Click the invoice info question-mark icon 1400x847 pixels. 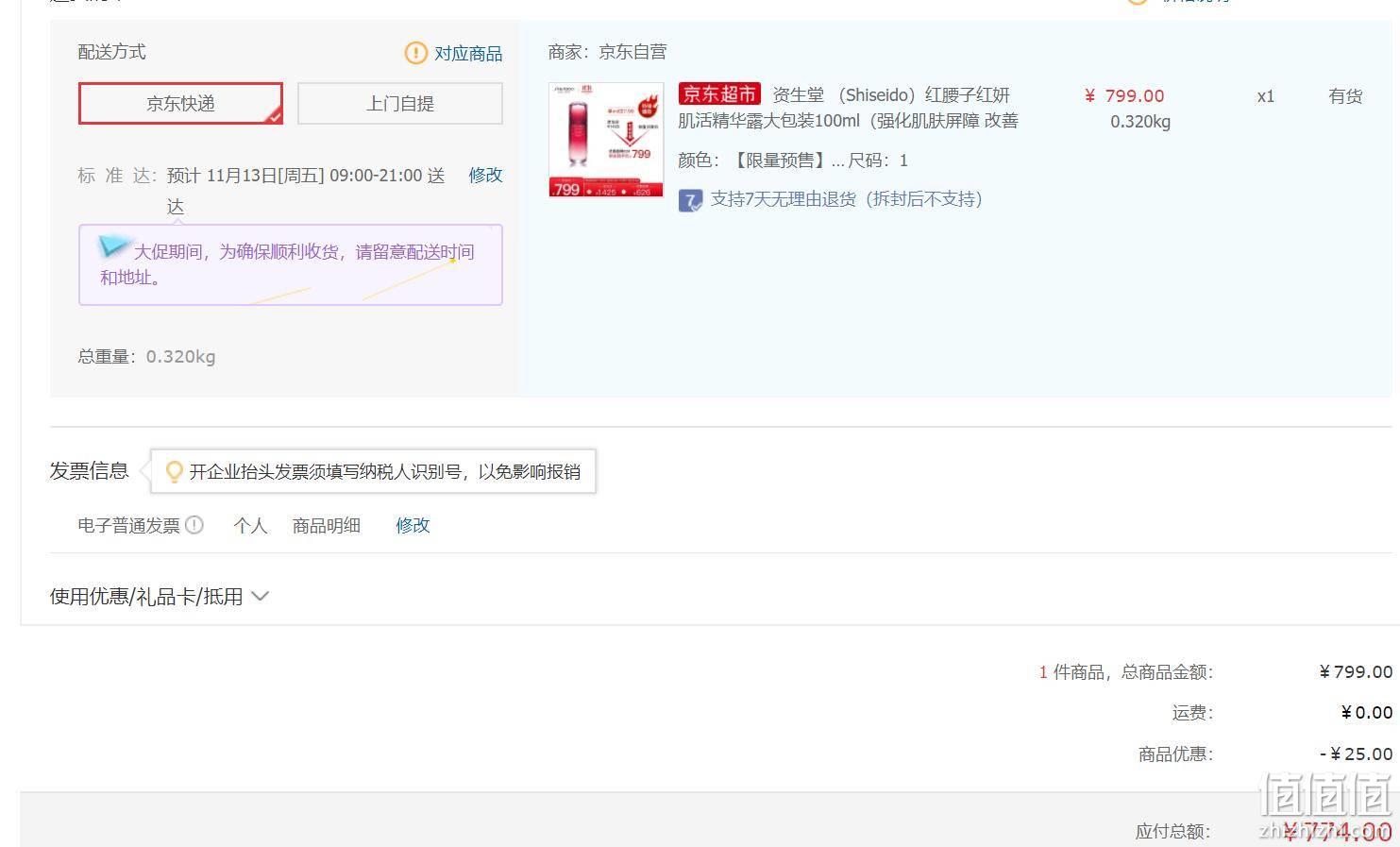click(194, 525)
